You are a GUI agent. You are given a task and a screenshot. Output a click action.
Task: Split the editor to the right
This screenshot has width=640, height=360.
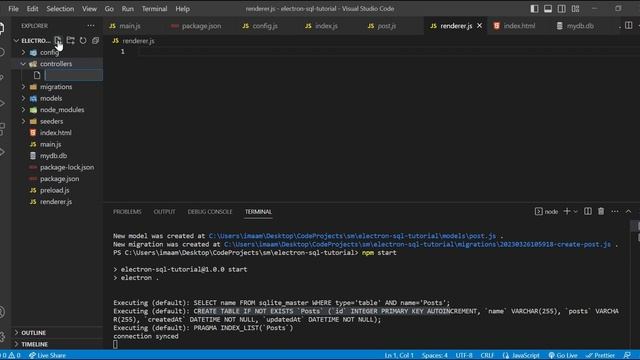tap(629, 26)
